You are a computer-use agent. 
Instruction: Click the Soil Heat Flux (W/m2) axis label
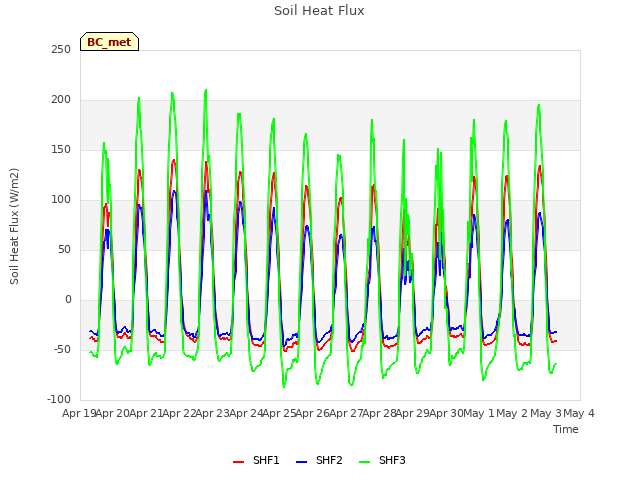(x=15, y=226)
